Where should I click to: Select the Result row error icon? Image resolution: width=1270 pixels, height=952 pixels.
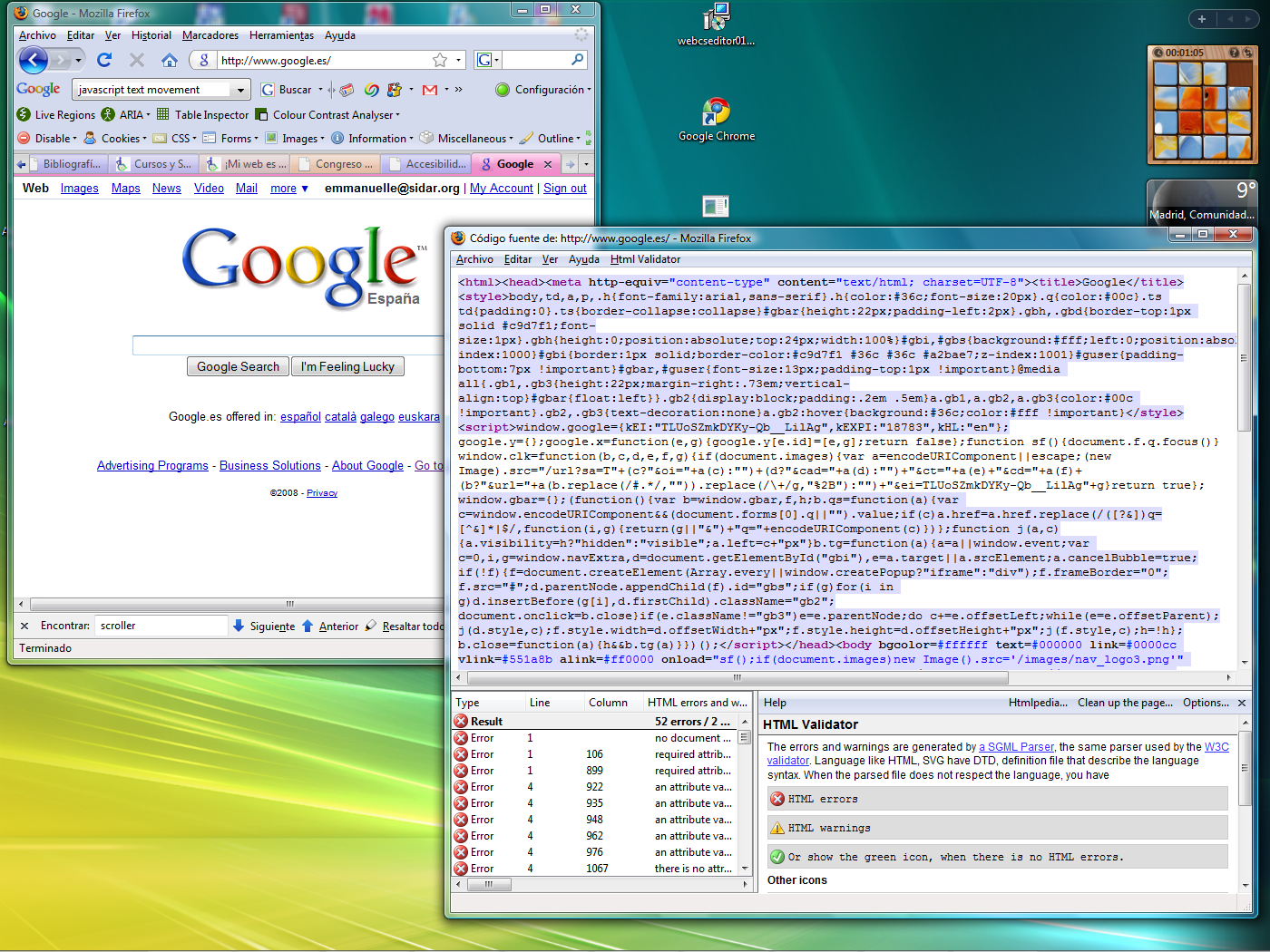point(461,721)
